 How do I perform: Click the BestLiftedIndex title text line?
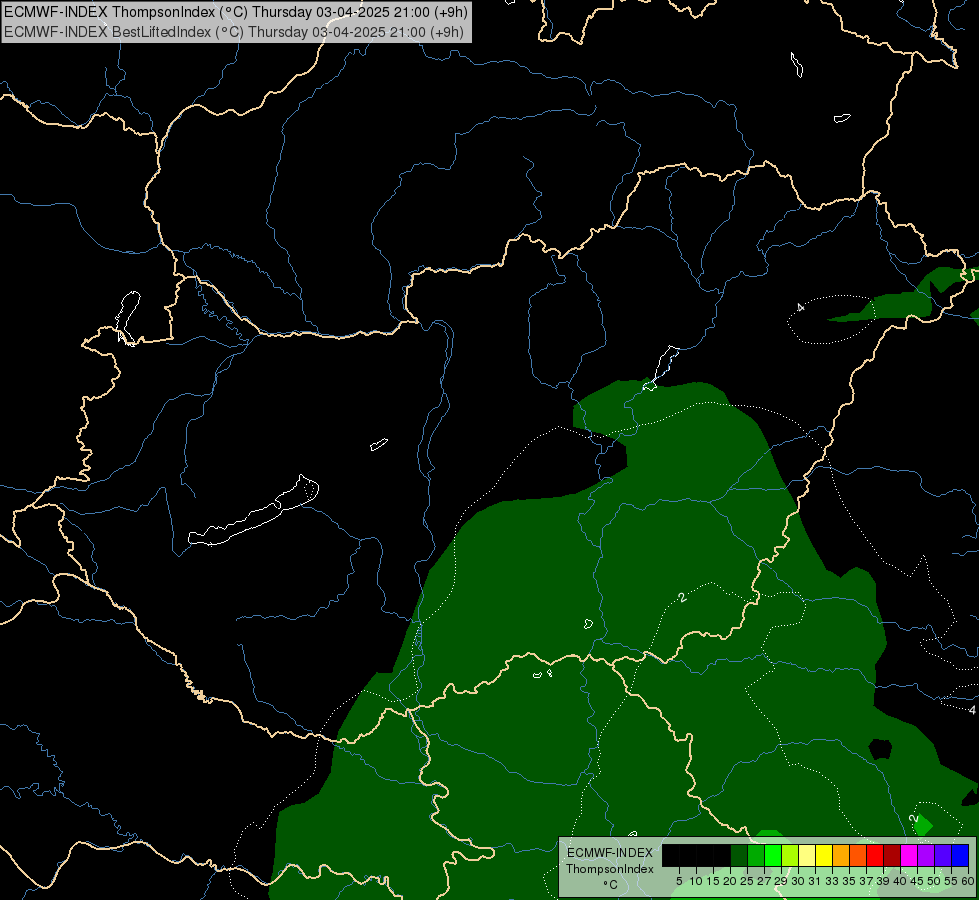pyautogui.click(x=234, y=32)
